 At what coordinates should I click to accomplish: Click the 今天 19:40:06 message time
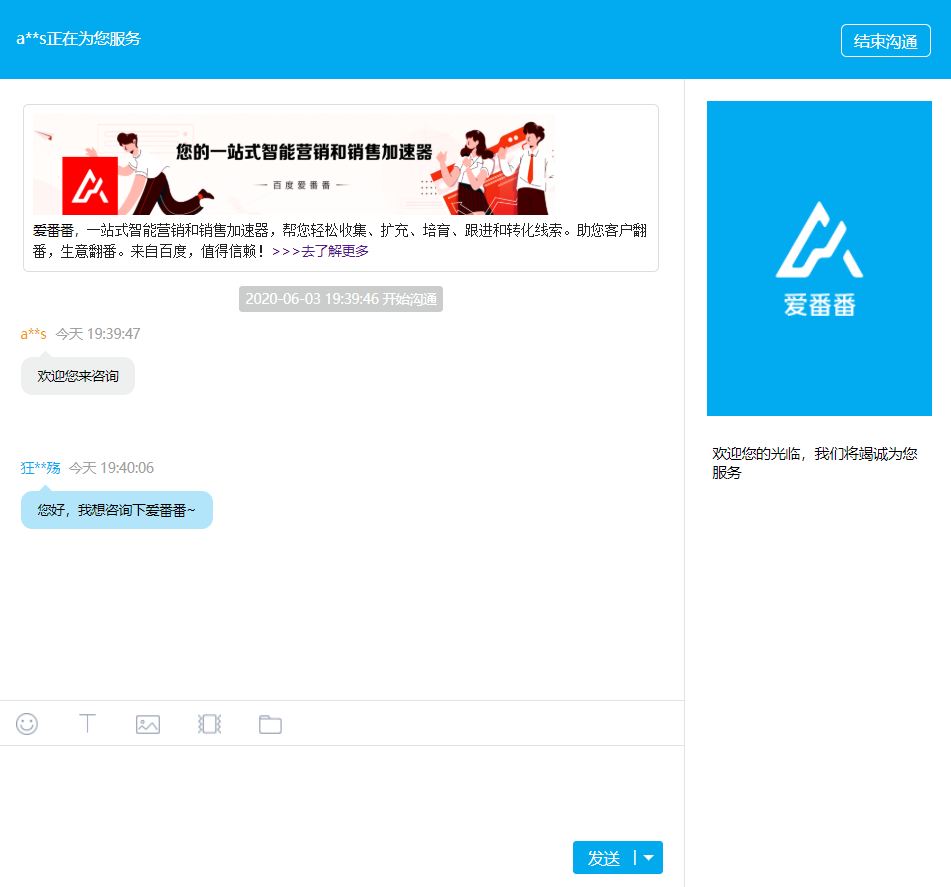(111, 468)
